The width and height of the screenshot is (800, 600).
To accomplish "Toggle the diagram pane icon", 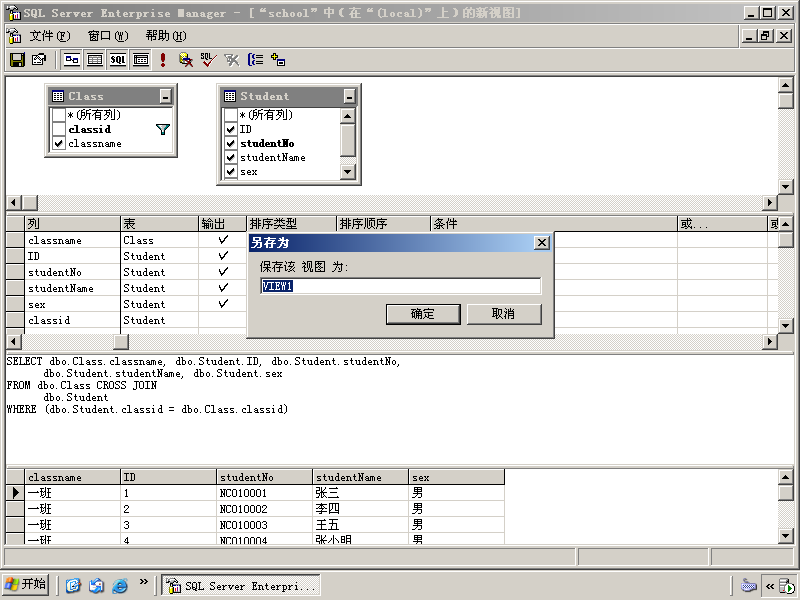I will [72, 60].
